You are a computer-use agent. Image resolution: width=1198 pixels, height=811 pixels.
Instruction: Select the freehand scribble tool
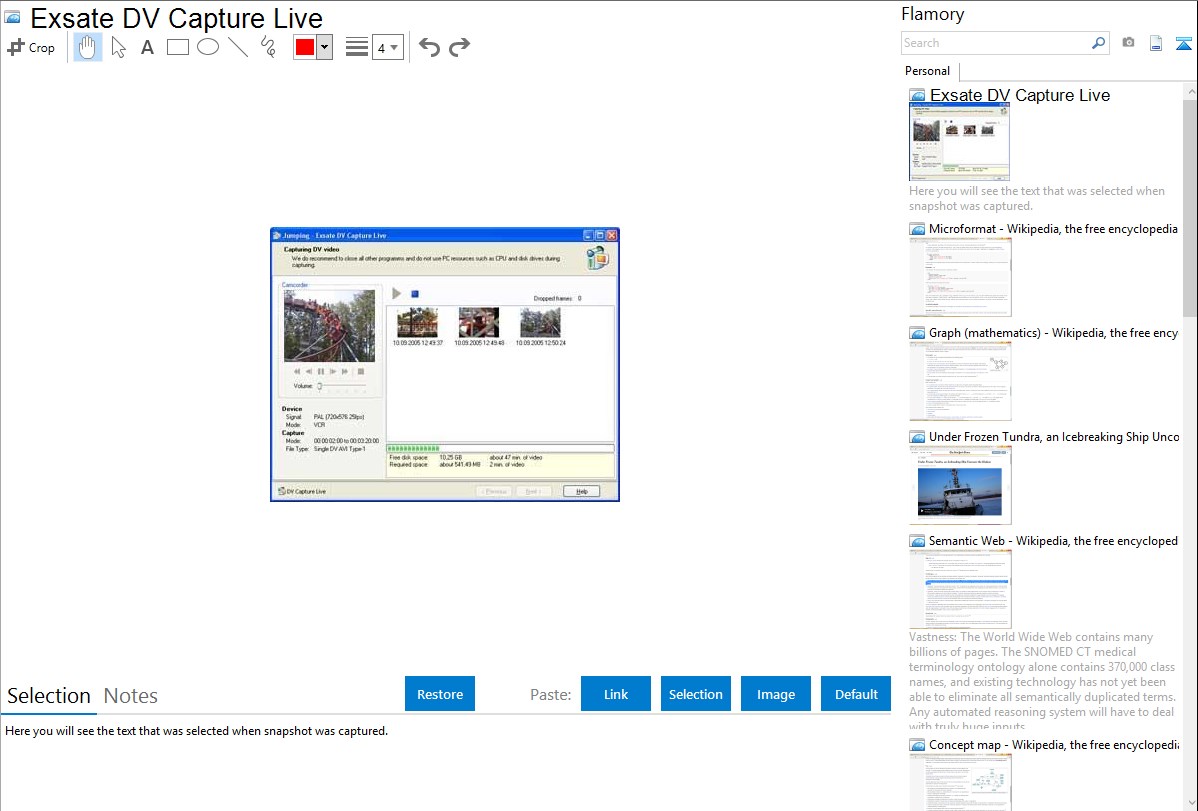point(268,47)
